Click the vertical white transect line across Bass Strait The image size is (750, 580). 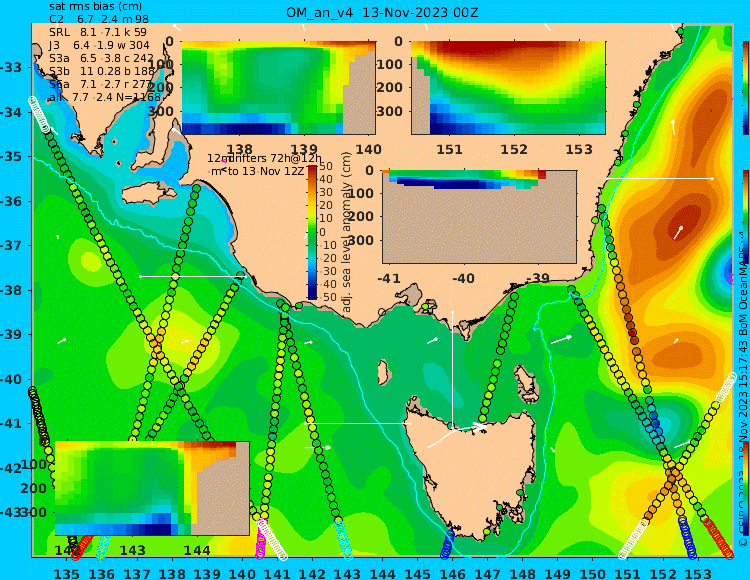click(x=452, y=369)
